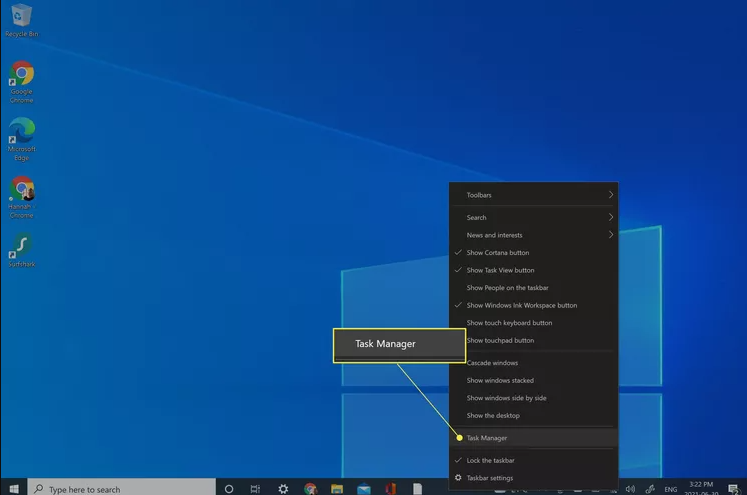Click the ENG language indicator

point(671,489)
